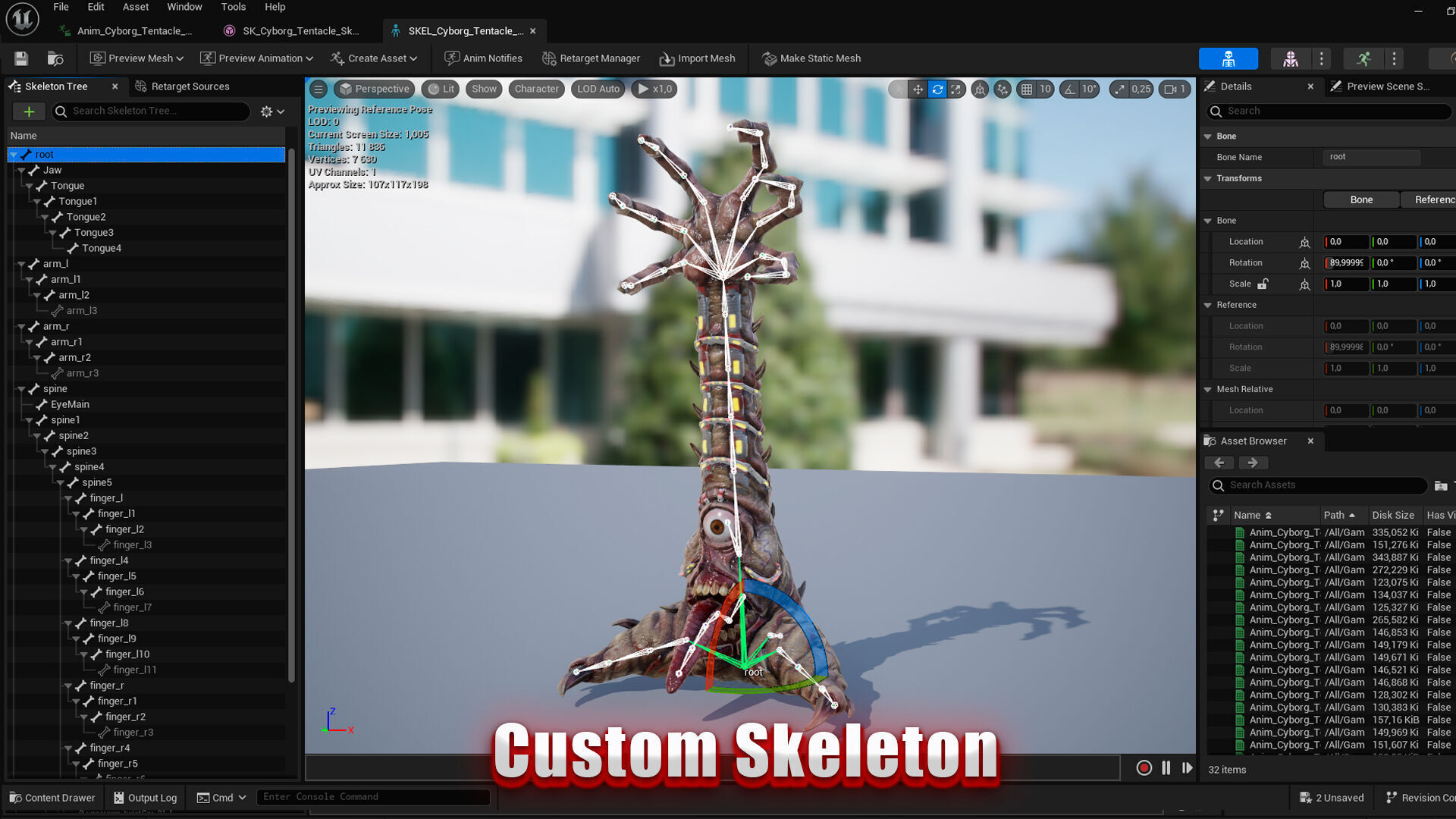Open Anim Notifies manager
The height and width of the screenshot is (819, 1456).
click(x=483, y=58)
